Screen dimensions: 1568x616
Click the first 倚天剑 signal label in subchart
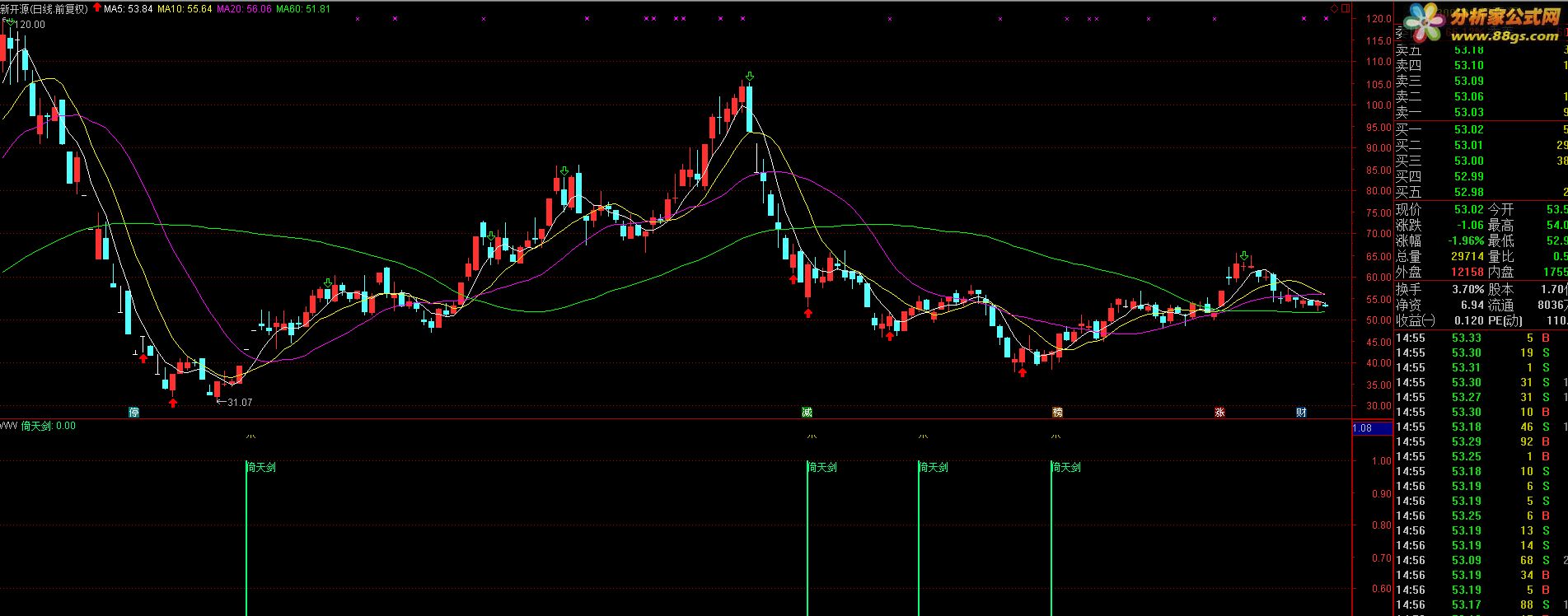pyautogui.click(x=261, y=467)
